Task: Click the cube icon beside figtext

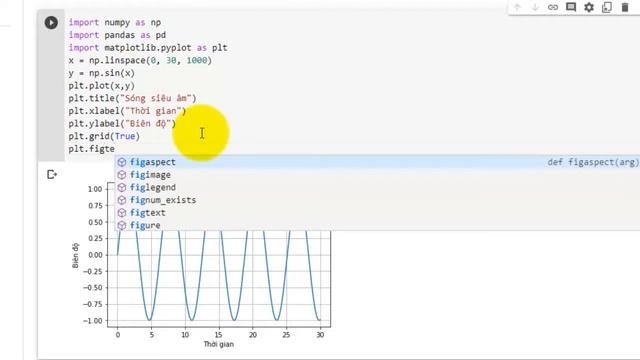Action: 122,213
